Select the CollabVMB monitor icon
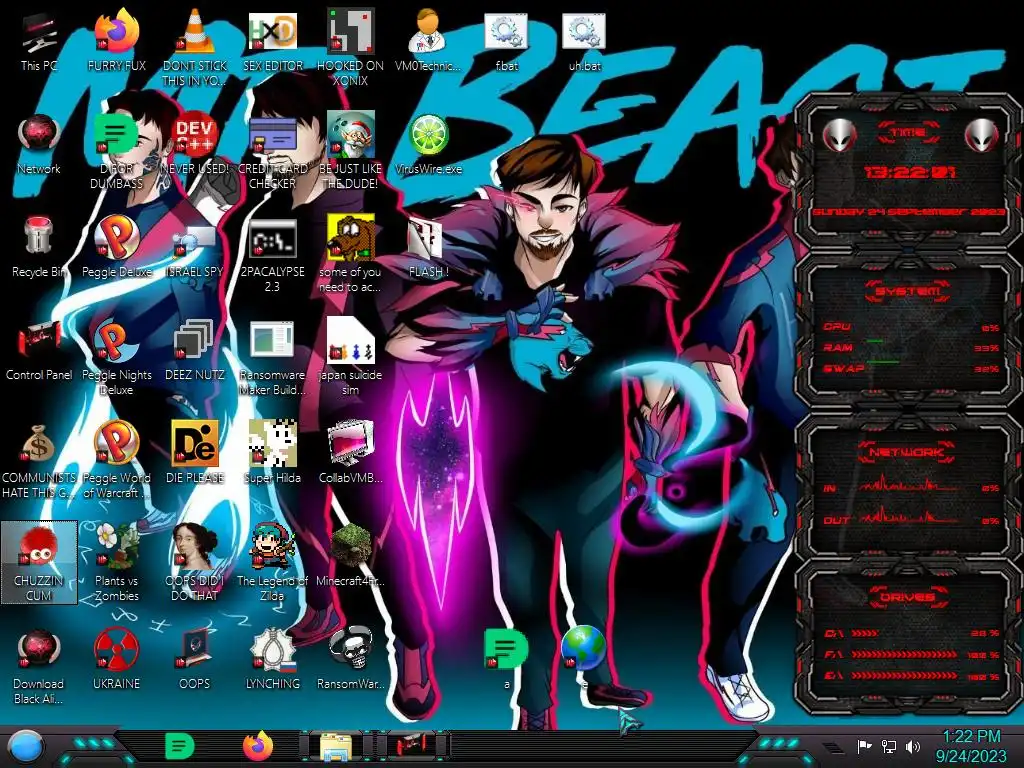Viewport: 1024px width, 768px height. coord(350,443)
